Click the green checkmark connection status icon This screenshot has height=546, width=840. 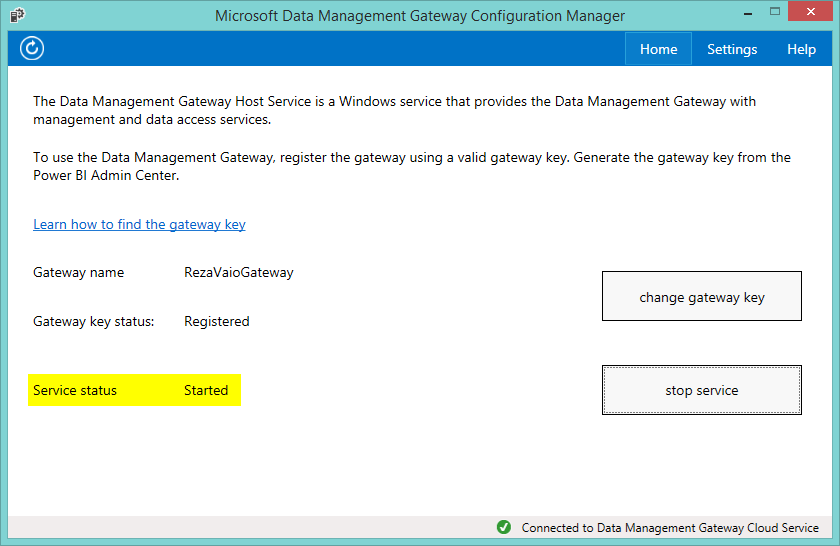click(504, 528)
